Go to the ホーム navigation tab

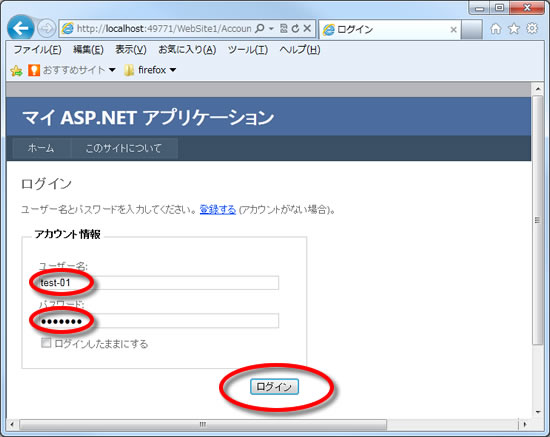[x=41, y=148]
